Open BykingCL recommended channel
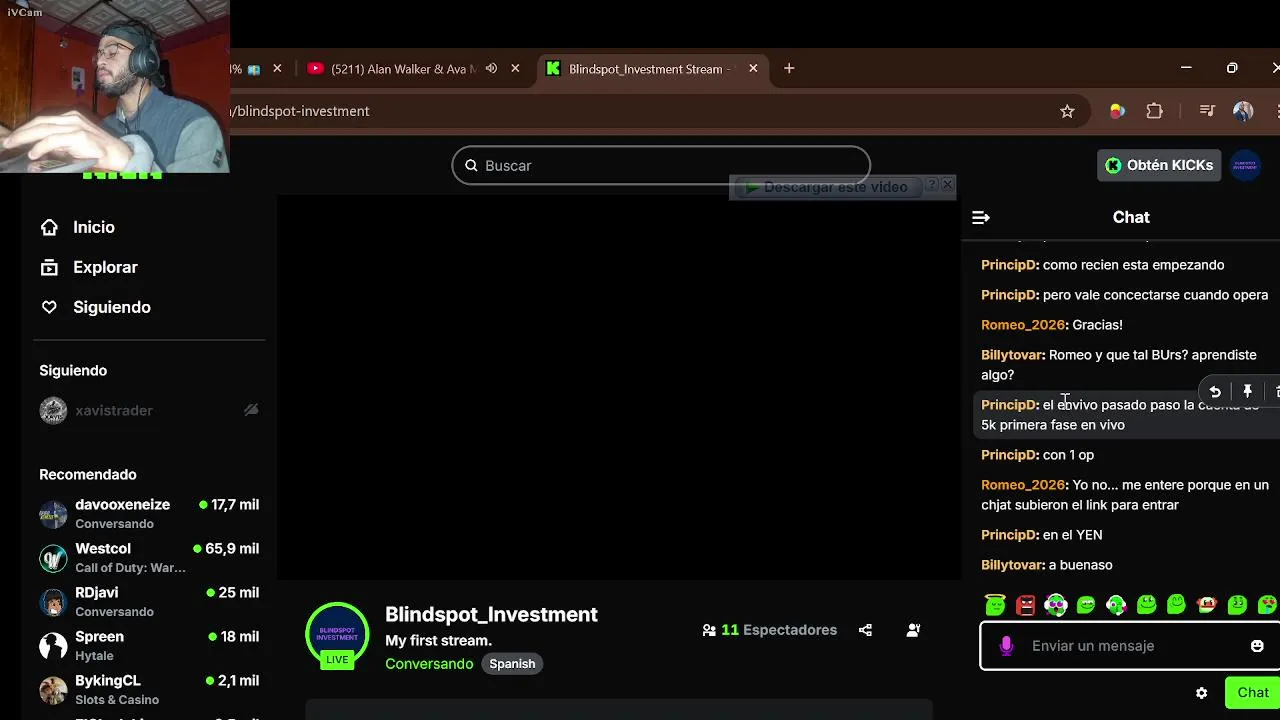Screen dimensions: 1280x720 tap(148, 689)
